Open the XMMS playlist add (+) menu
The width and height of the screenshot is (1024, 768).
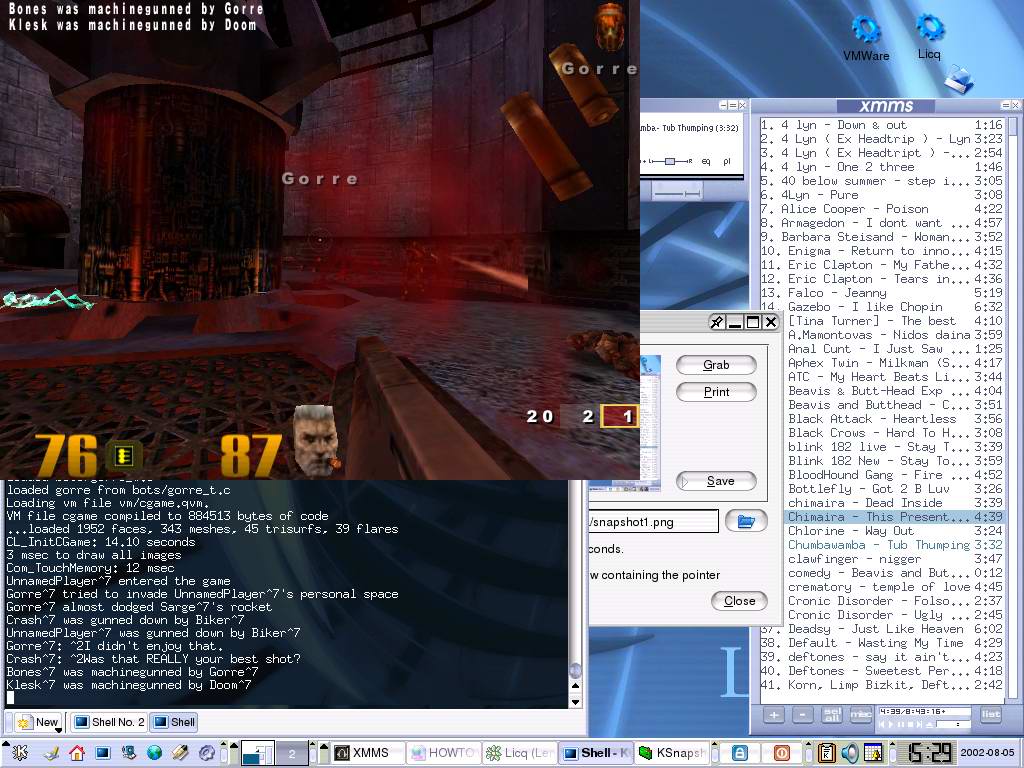(774, 715)
